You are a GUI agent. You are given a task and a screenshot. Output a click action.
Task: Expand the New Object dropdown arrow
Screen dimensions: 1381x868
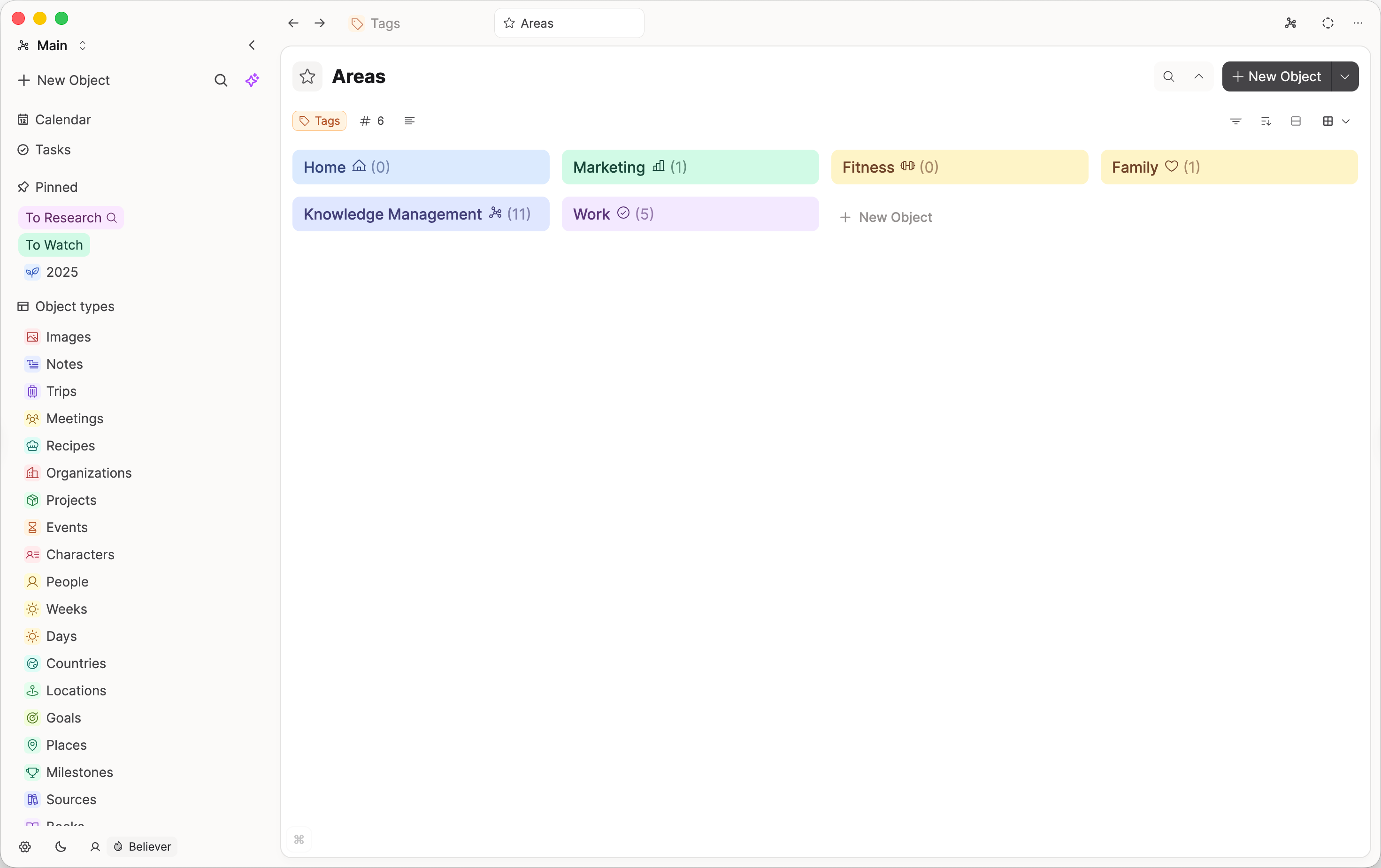click(1344, 76)
